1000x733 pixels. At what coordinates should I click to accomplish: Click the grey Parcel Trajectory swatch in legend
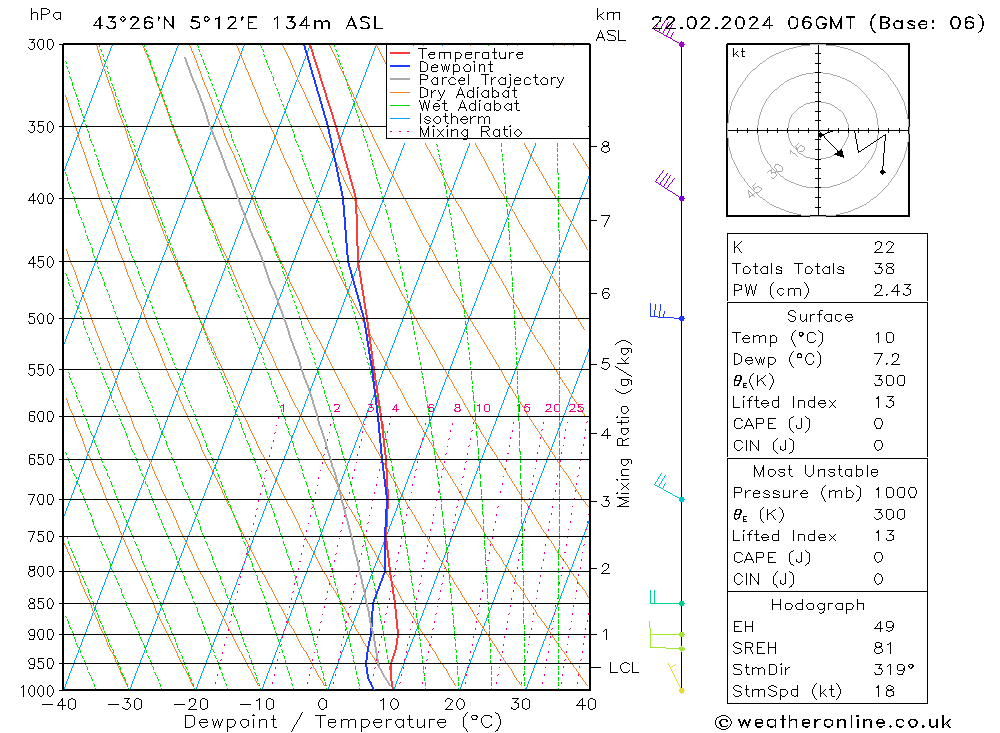(400, 80)
